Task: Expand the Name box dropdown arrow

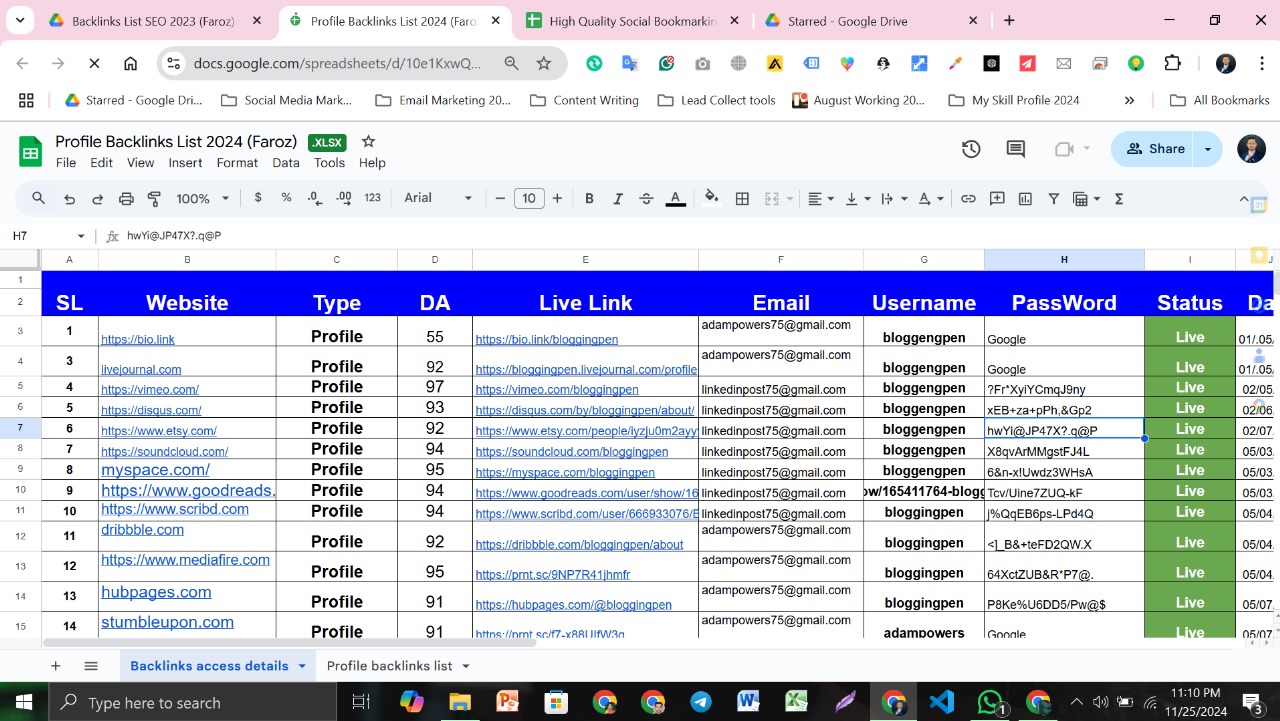Action: pyautogui.click(x=81, y=236)
